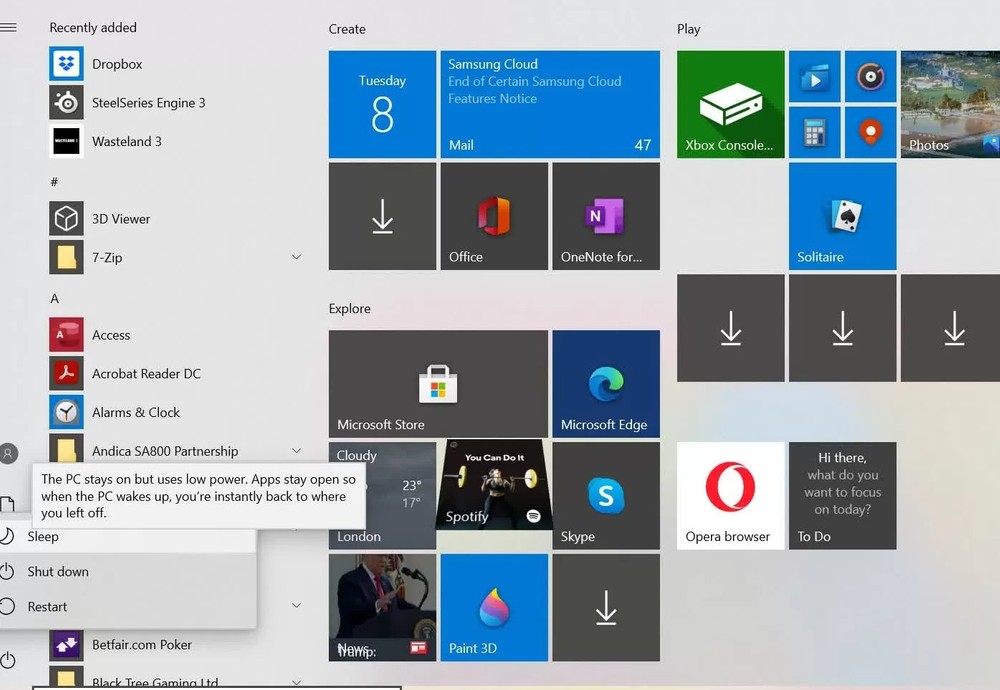Jump to the # letter section header
This screenshot has height=690, width=1000.
click(54, 182)
